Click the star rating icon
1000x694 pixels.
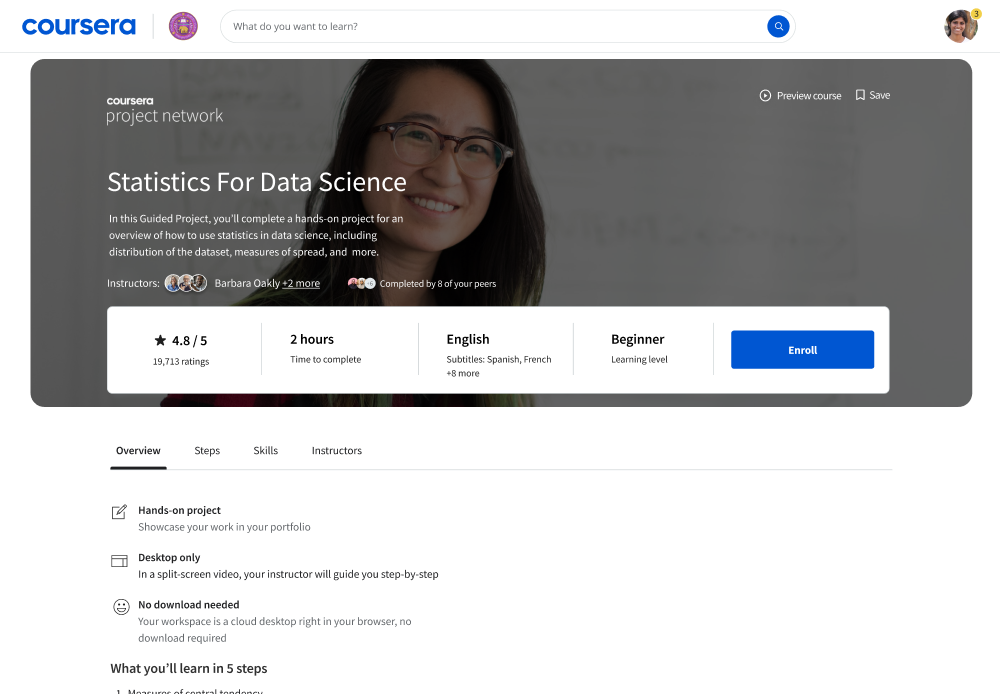[x=160, y=340]
